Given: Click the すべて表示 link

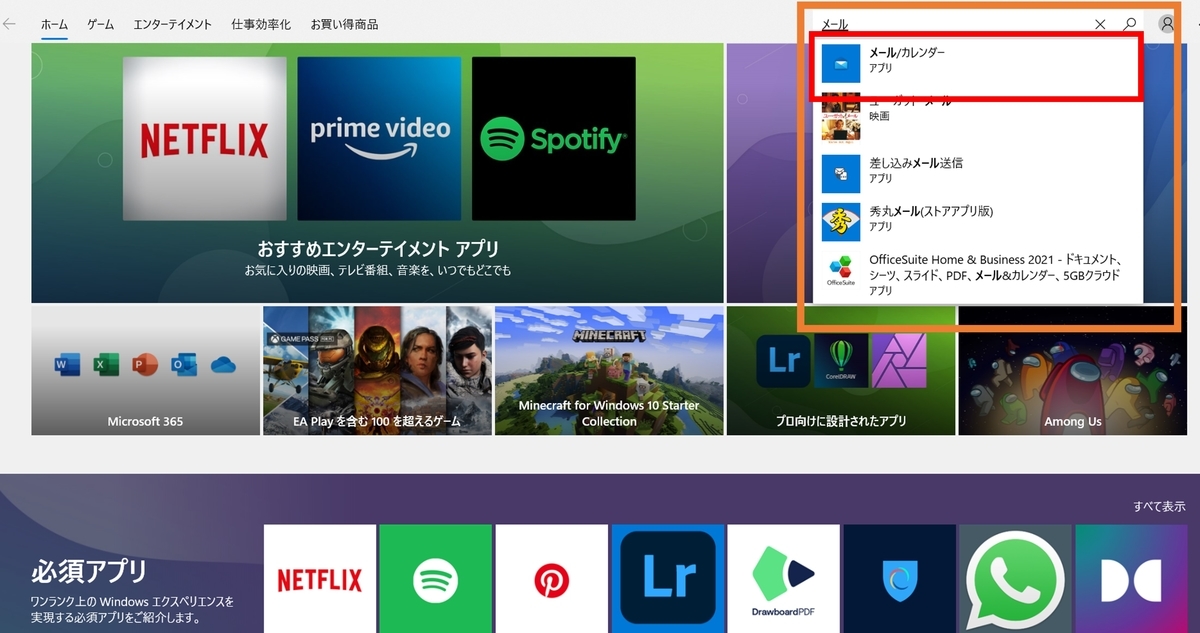Looking at the screenshot, I should tap(1160, 506).
